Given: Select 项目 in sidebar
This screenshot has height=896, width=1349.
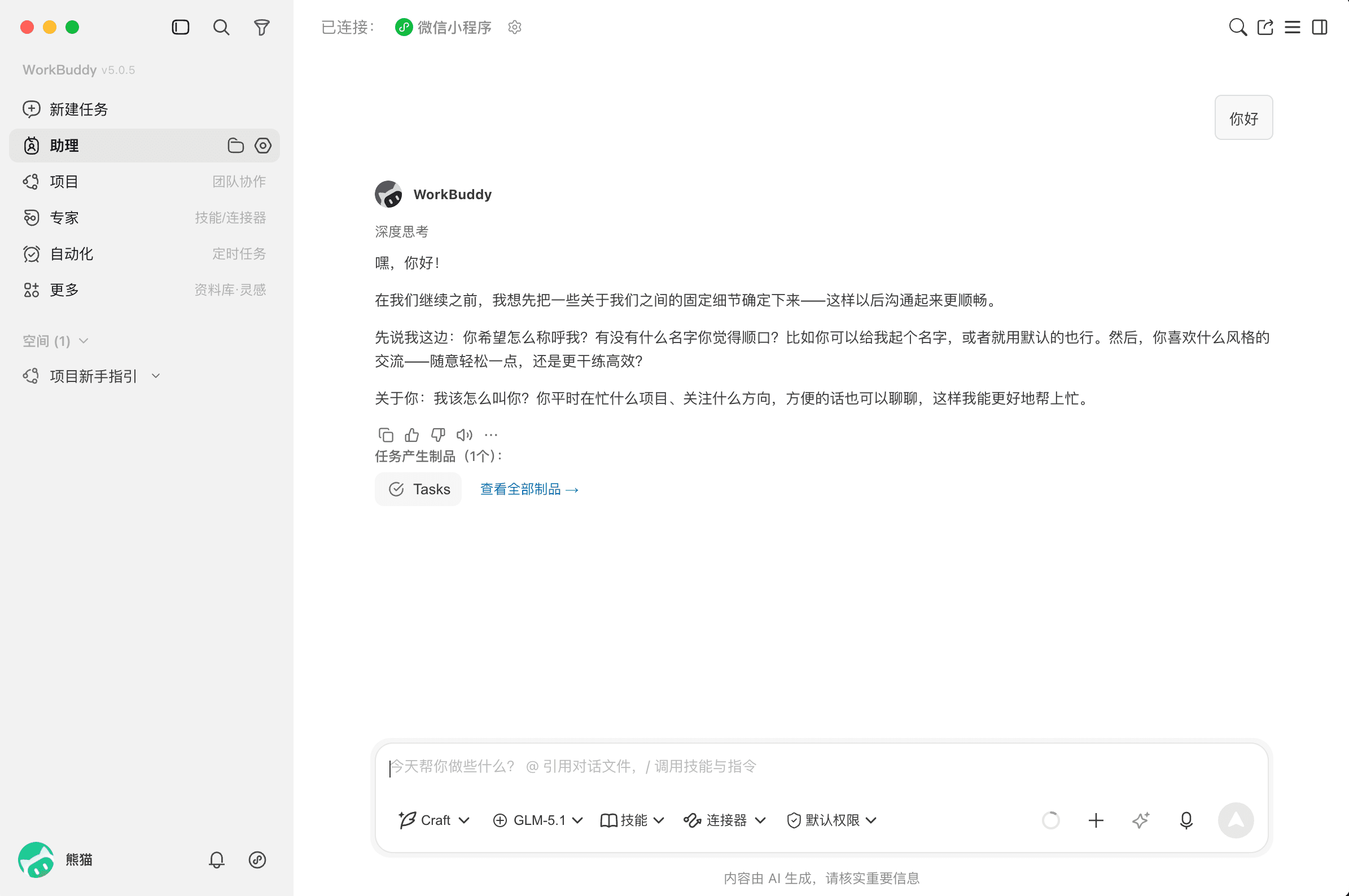Looking at the screenshot, I should (x=144, y=181).
